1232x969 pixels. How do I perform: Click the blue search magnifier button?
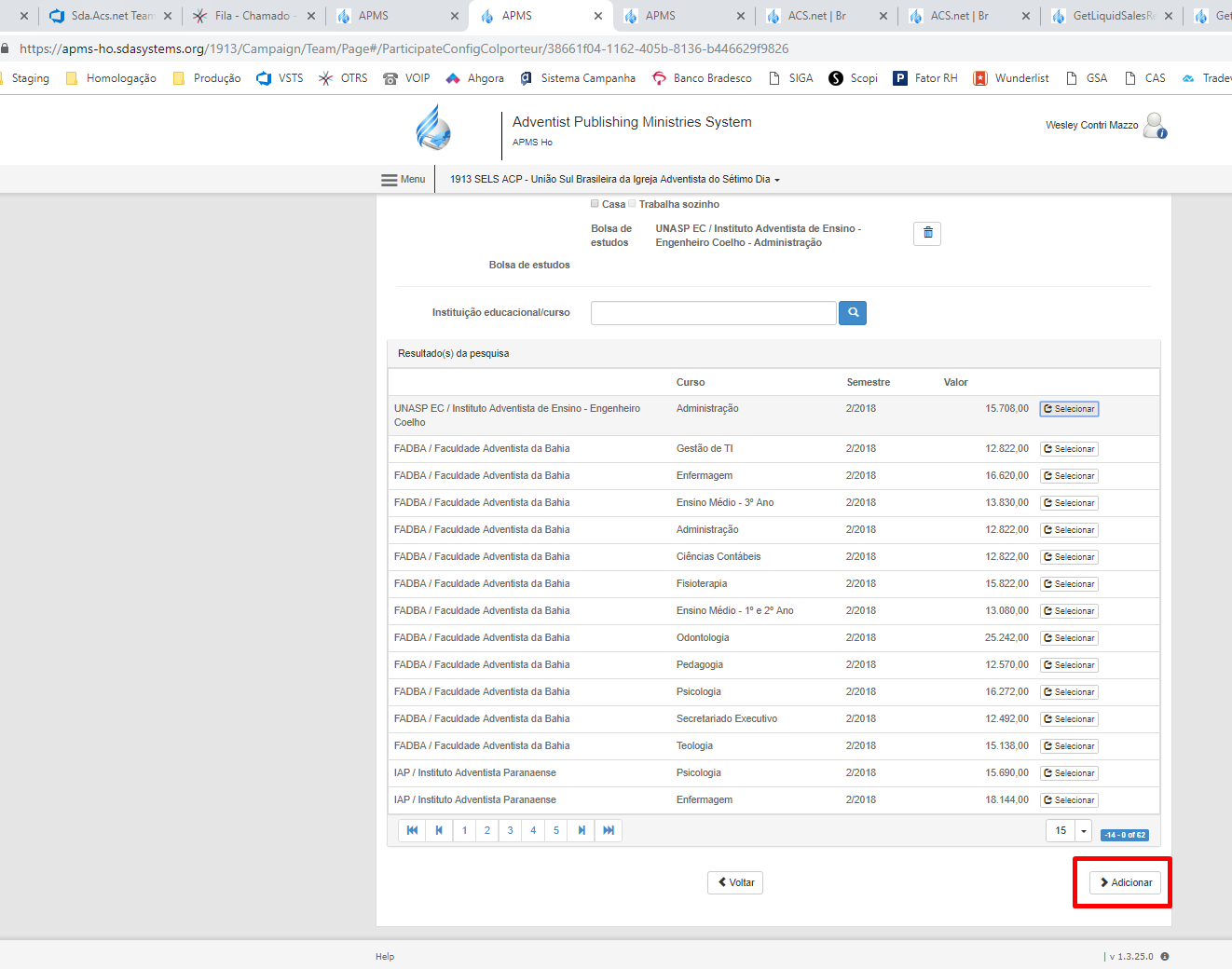853,313
